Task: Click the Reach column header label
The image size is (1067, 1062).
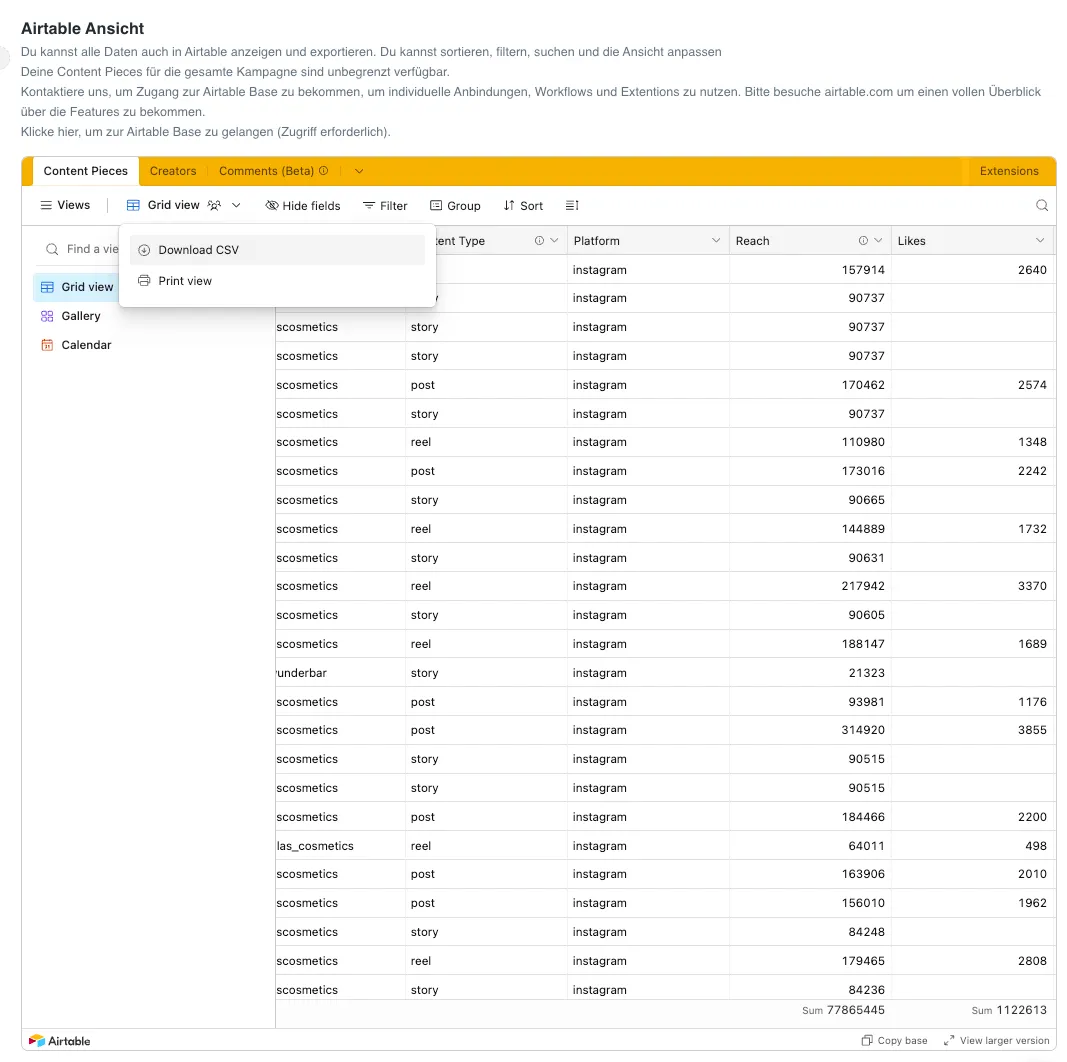Action: point(753,241)
